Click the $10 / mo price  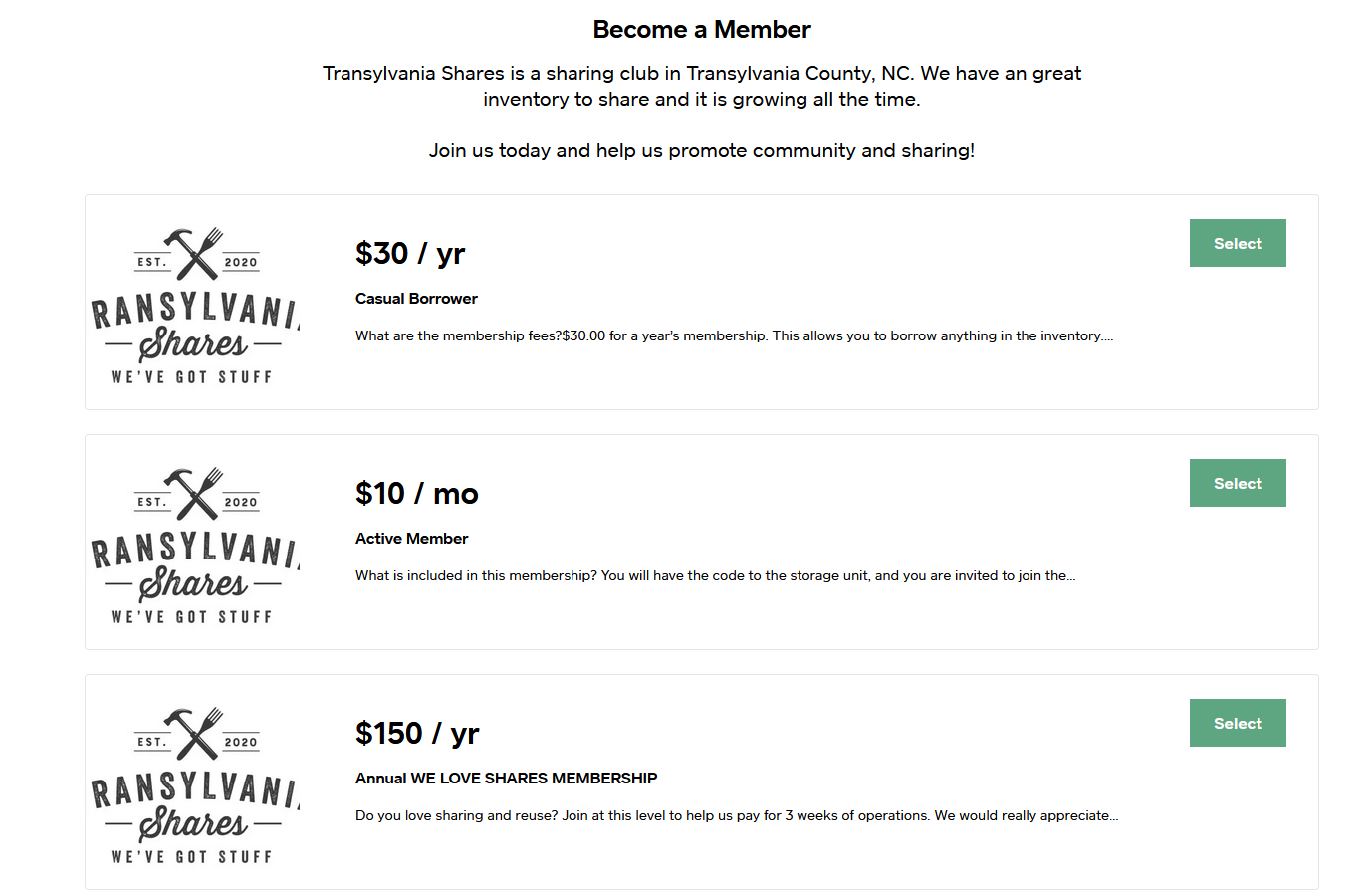(x=416, y=494)
